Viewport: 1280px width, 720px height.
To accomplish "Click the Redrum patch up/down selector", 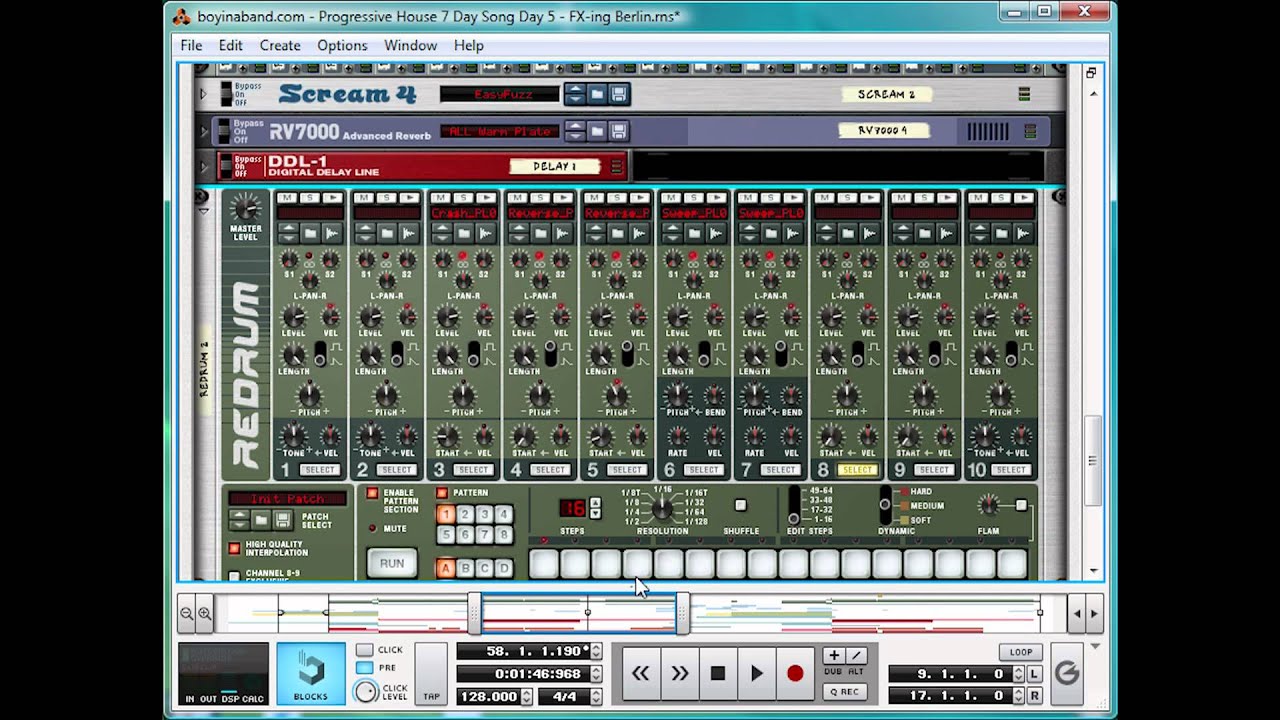I will point(239,520).
